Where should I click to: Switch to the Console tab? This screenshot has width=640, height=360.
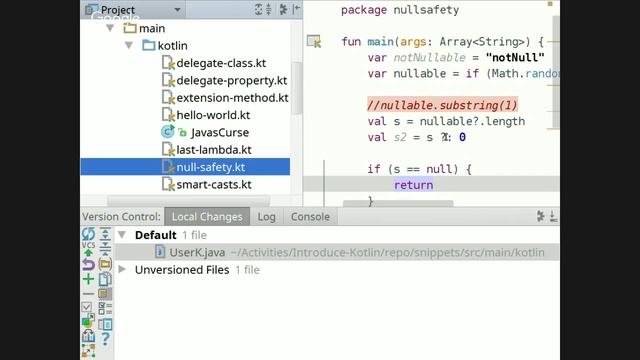310,217
